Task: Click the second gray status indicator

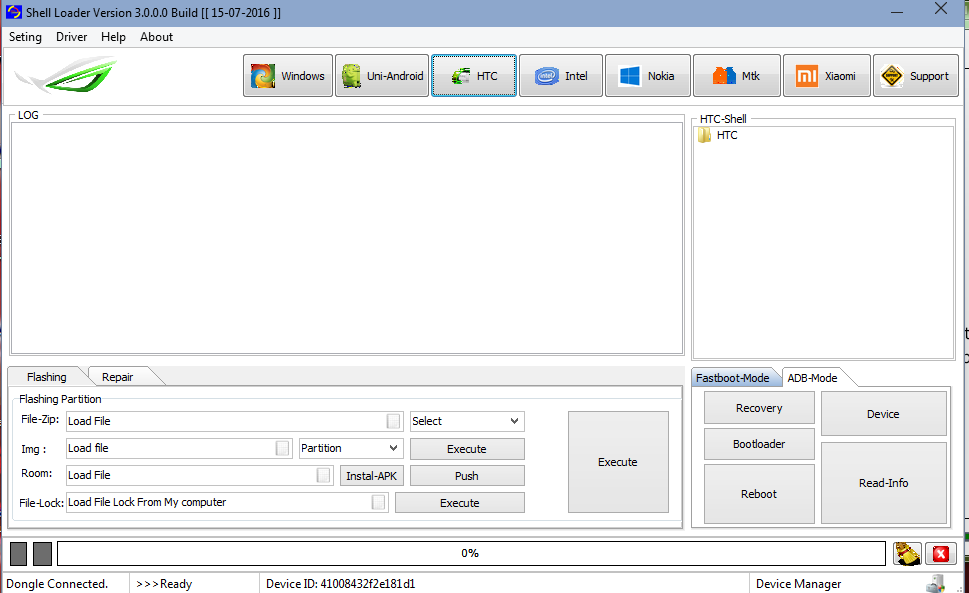Action: point(42,553)
